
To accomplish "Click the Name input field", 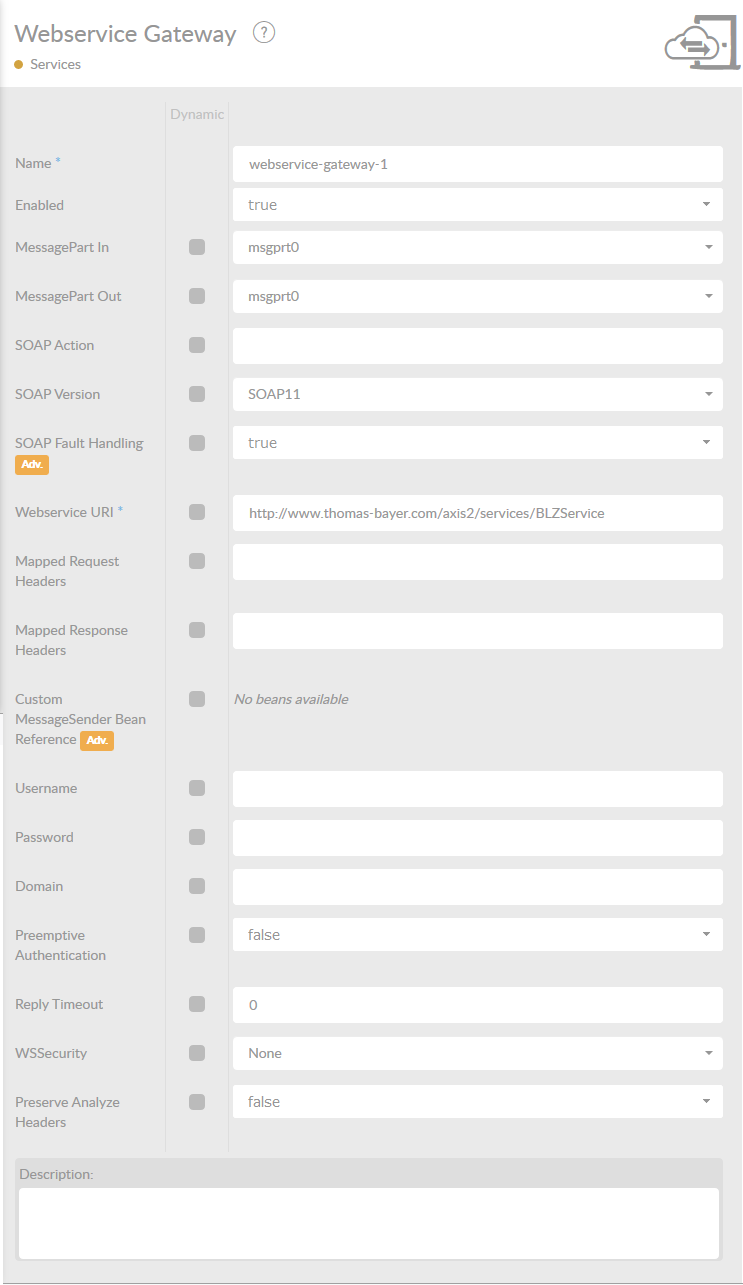I will (477, 164).
